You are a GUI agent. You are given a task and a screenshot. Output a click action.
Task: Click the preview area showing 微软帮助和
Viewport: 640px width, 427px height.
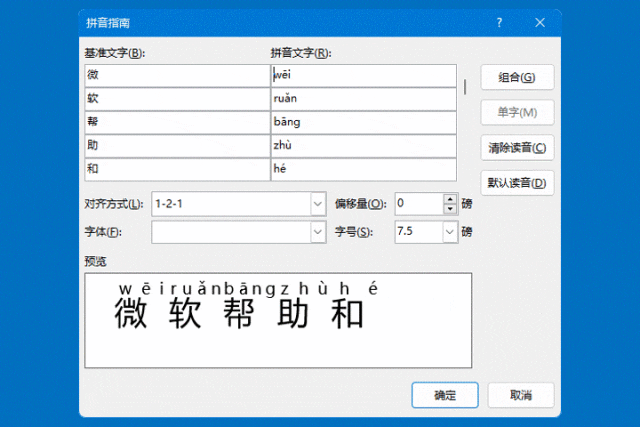(x=278, y=320)
